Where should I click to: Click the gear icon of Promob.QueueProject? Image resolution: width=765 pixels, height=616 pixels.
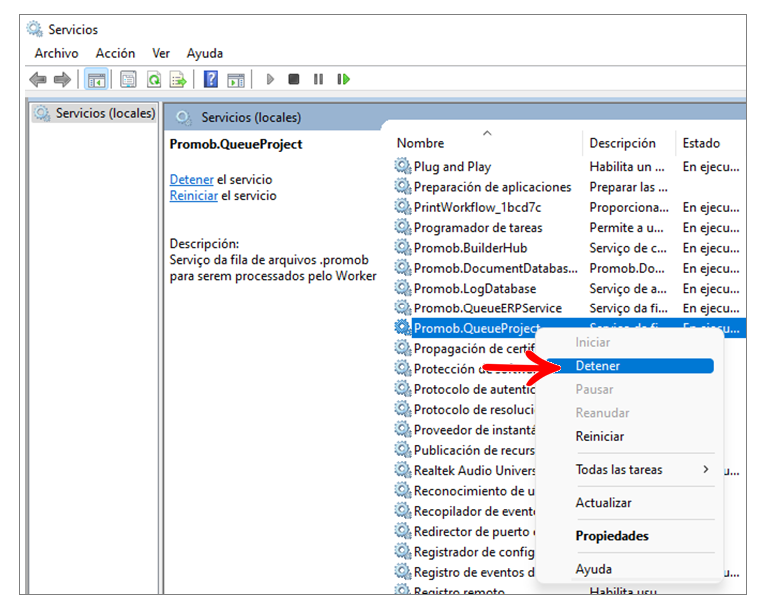click(x=403, y=328)
